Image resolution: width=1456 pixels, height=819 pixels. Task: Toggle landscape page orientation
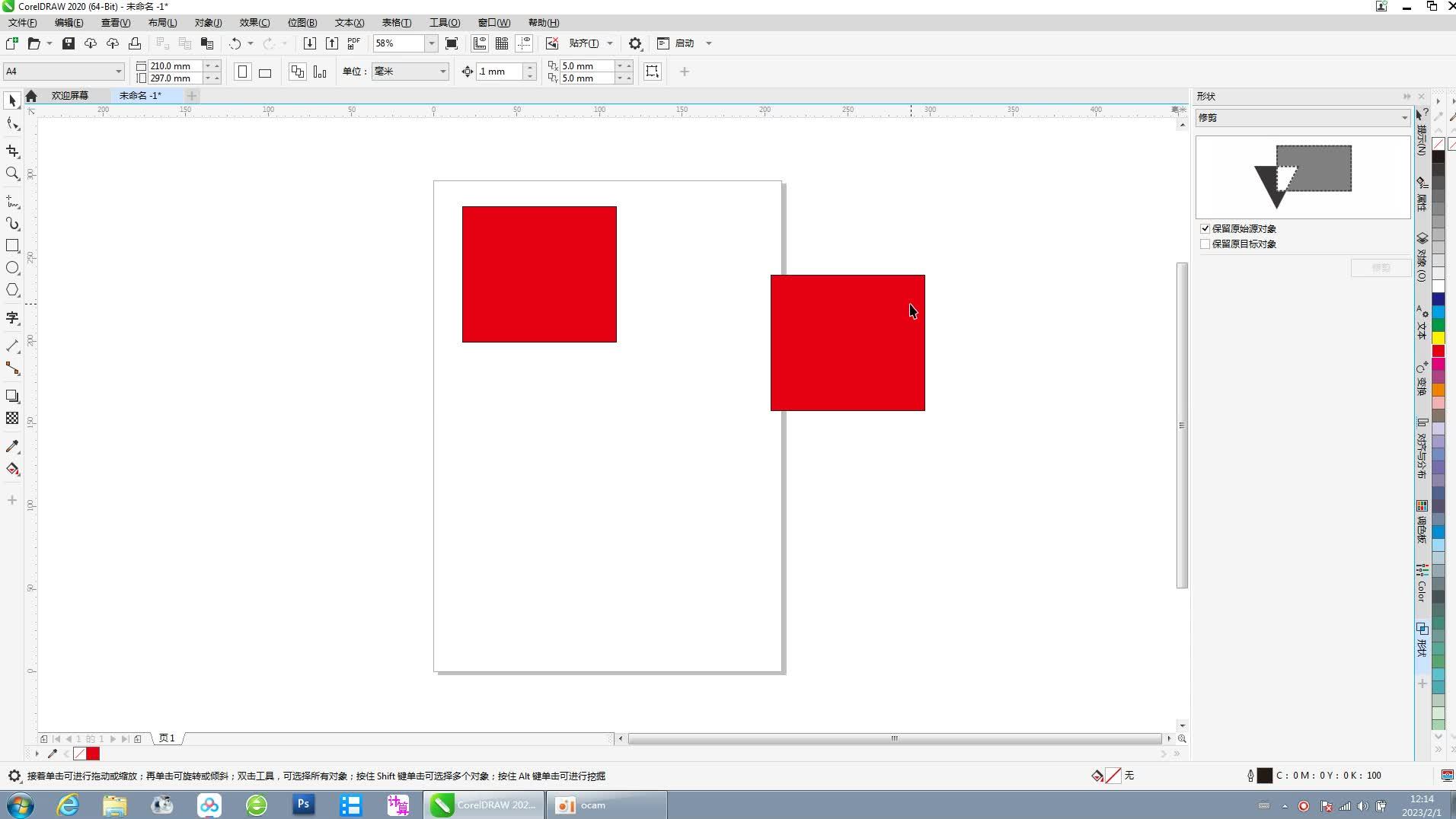(264, 72)
